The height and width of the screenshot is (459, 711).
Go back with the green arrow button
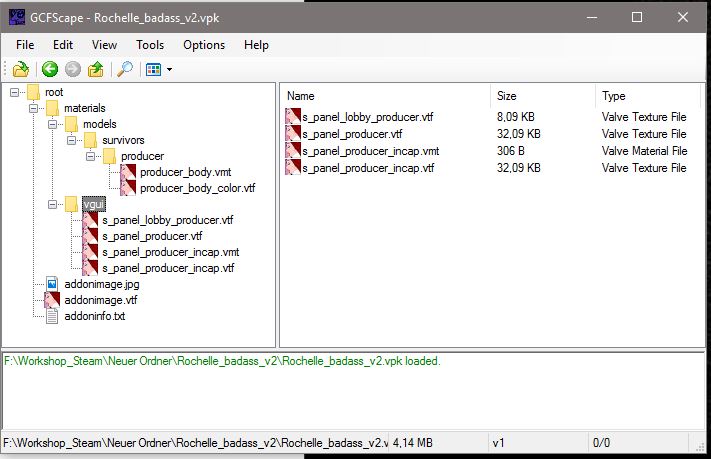[x=50, y=69]
